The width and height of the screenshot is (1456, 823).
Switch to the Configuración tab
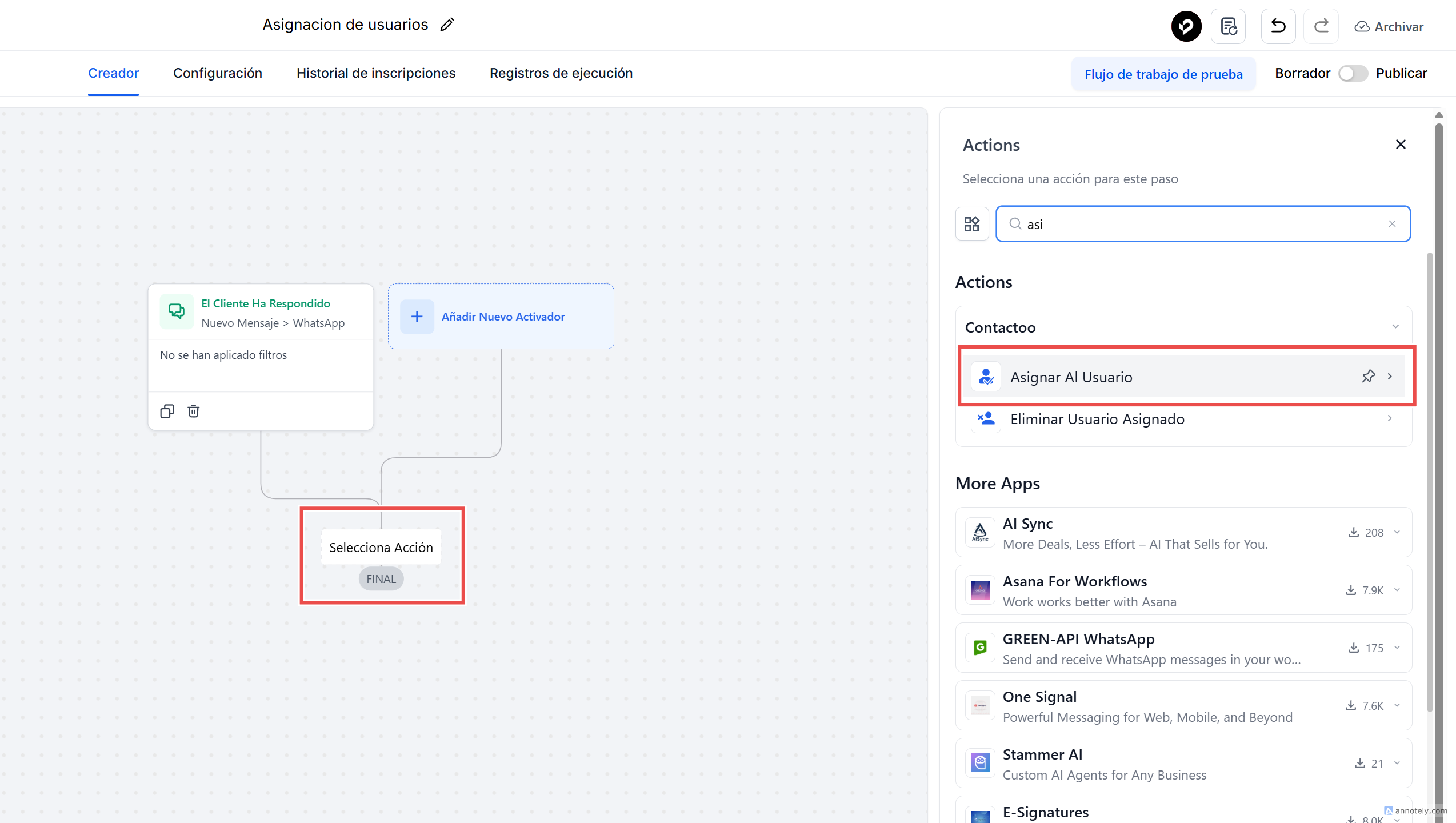pos(217,73)
